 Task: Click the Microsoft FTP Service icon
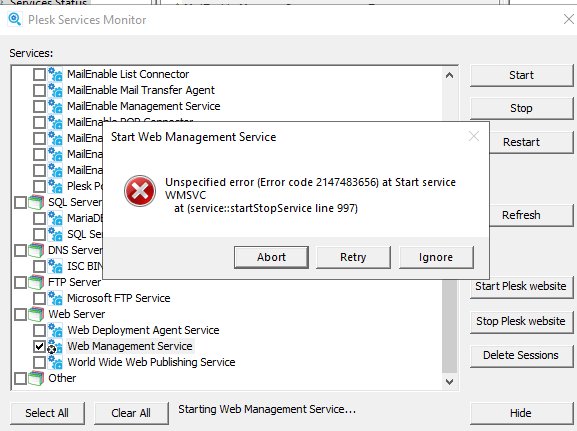pos(55,298)
